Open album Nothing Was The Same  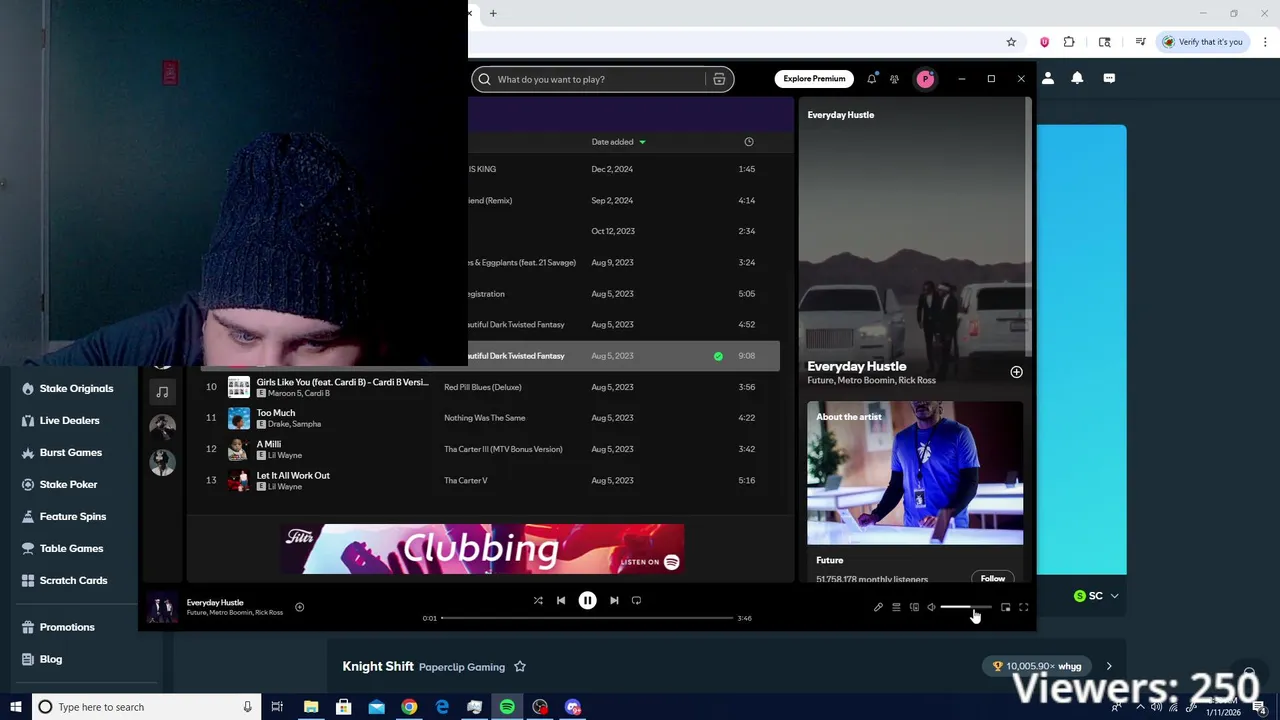485,418
